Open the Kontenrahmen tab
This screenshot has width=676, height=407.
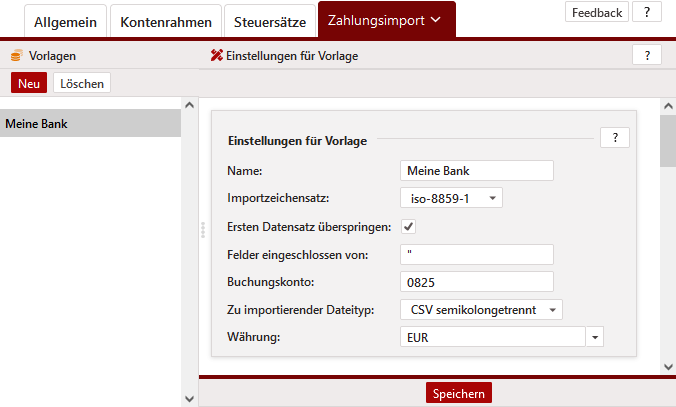[167, 21]
